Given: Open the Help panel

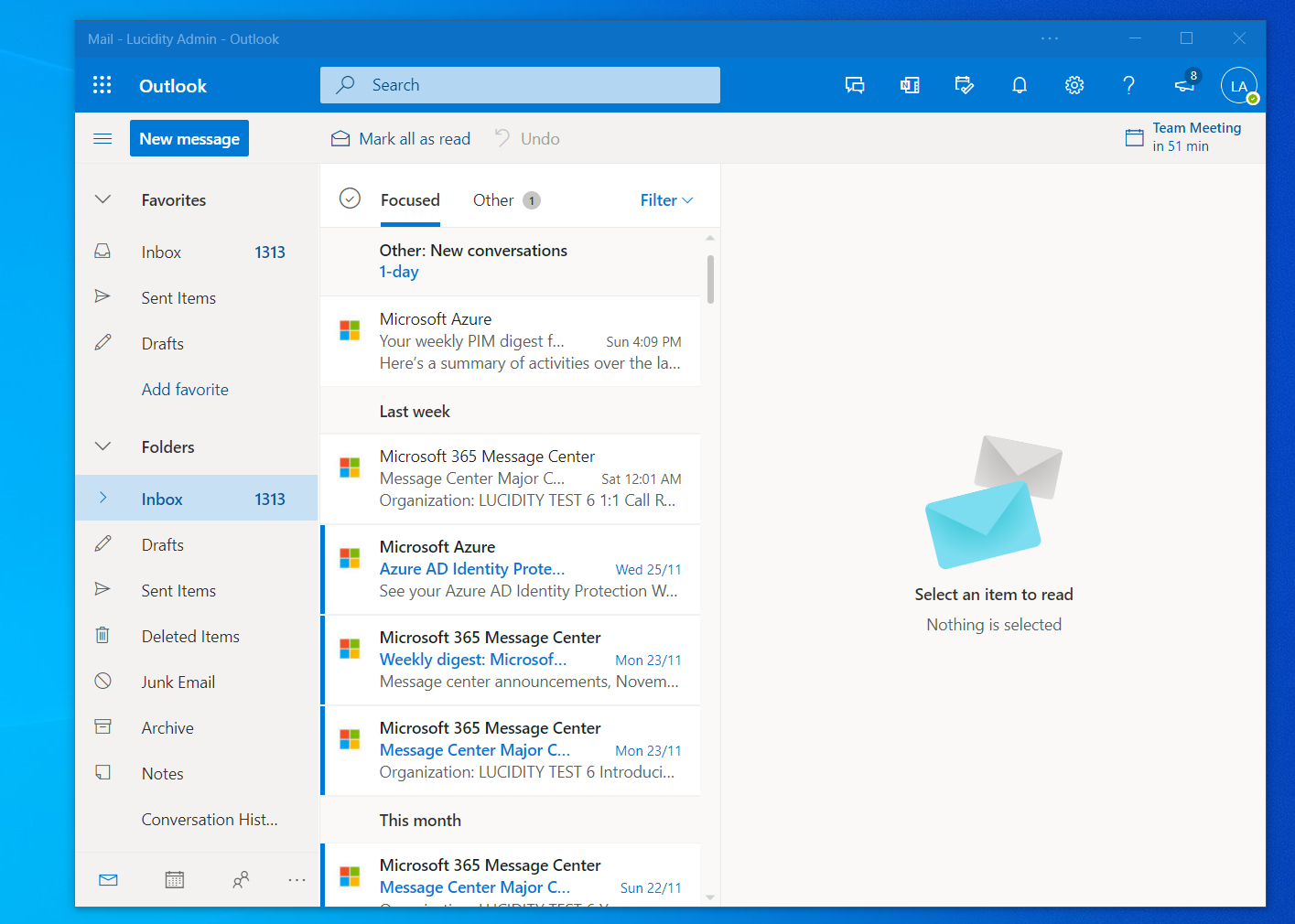Looking at the screenshot, I should point(1128,84).
